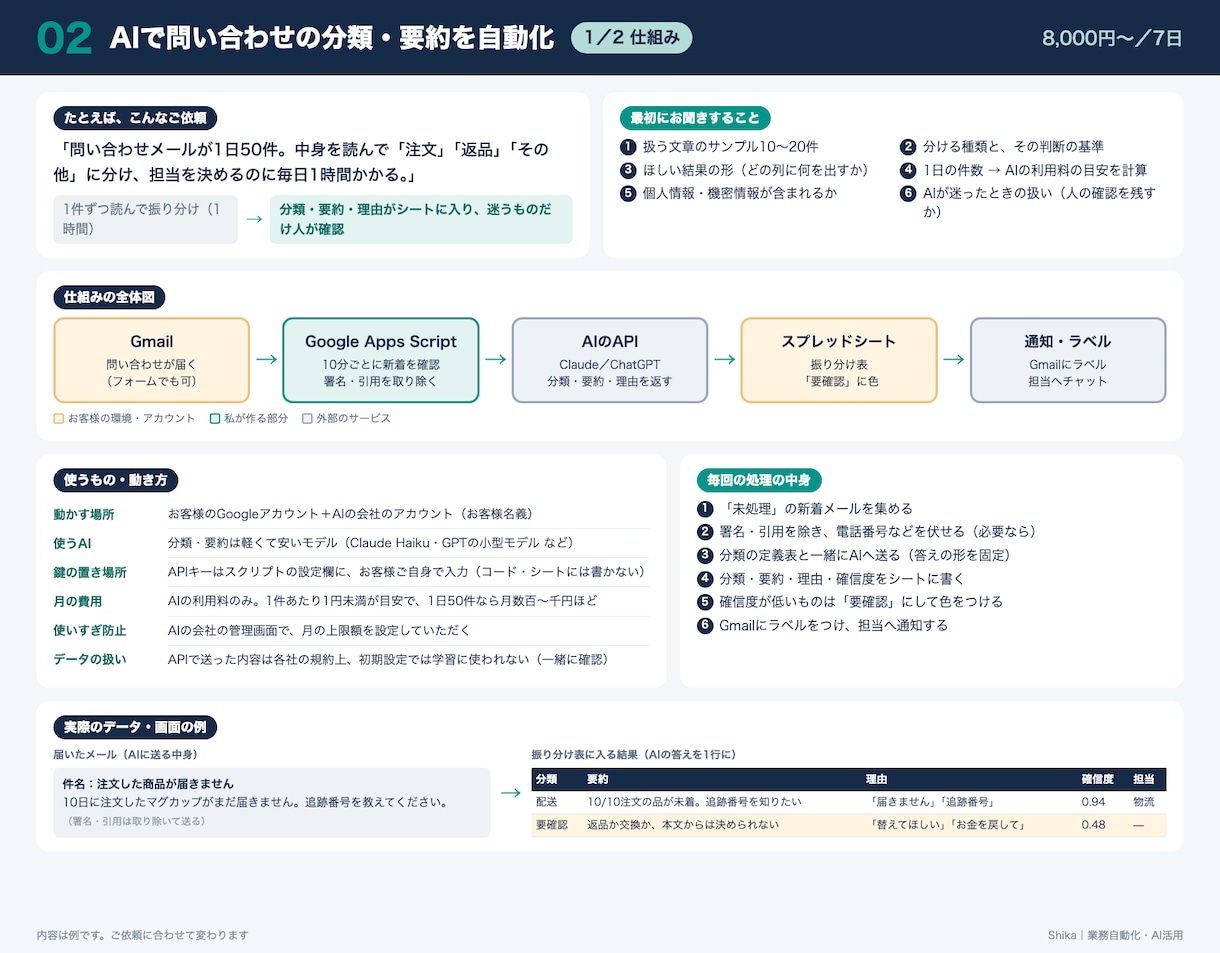Click the データの扱い row heading
Image resolution: width=1220 pixels, height=953 pixels.
tap(90, 660)
